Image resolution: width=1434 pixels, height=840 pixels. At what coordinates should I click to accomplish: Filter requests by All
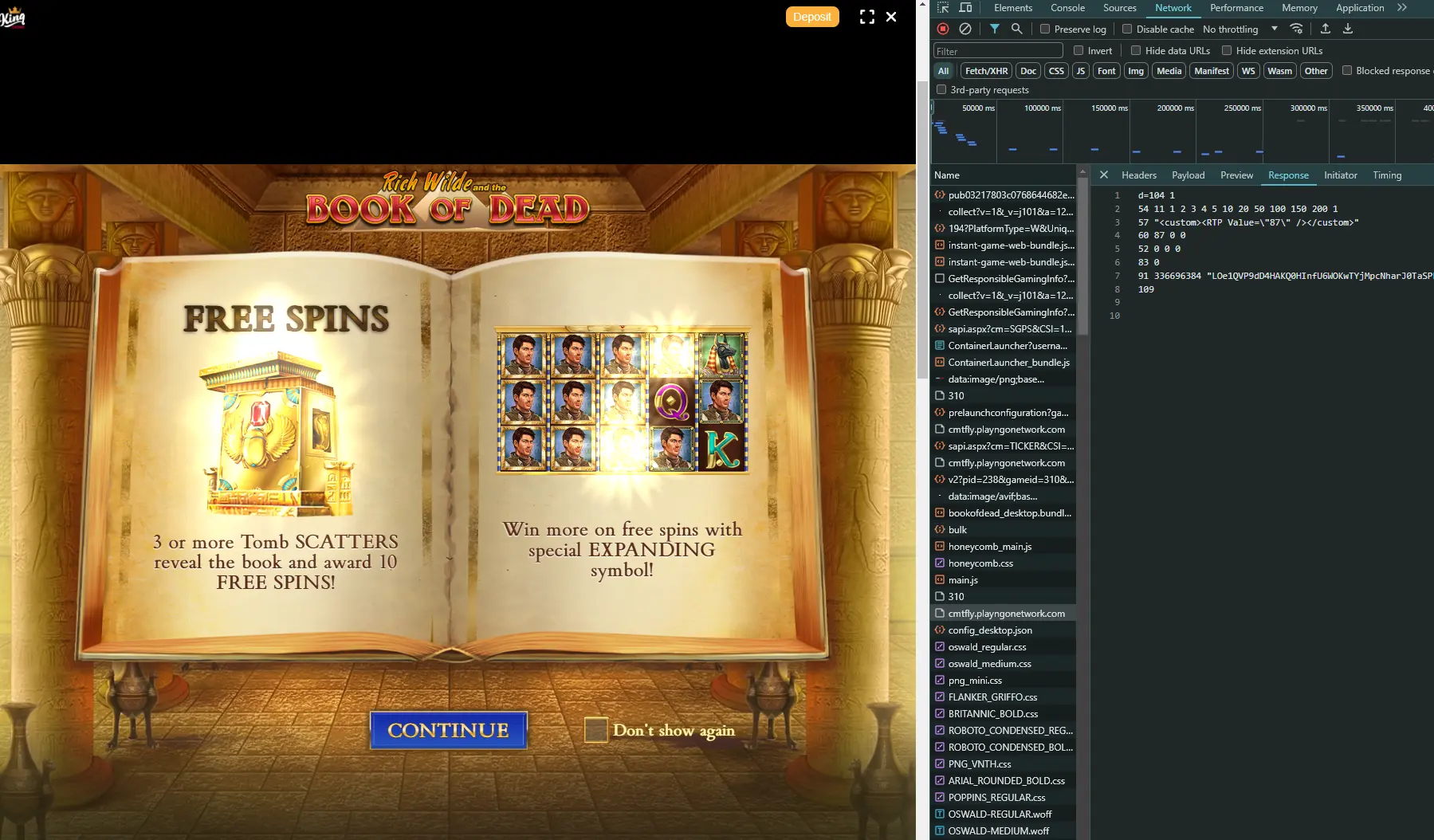pos(943,71)
